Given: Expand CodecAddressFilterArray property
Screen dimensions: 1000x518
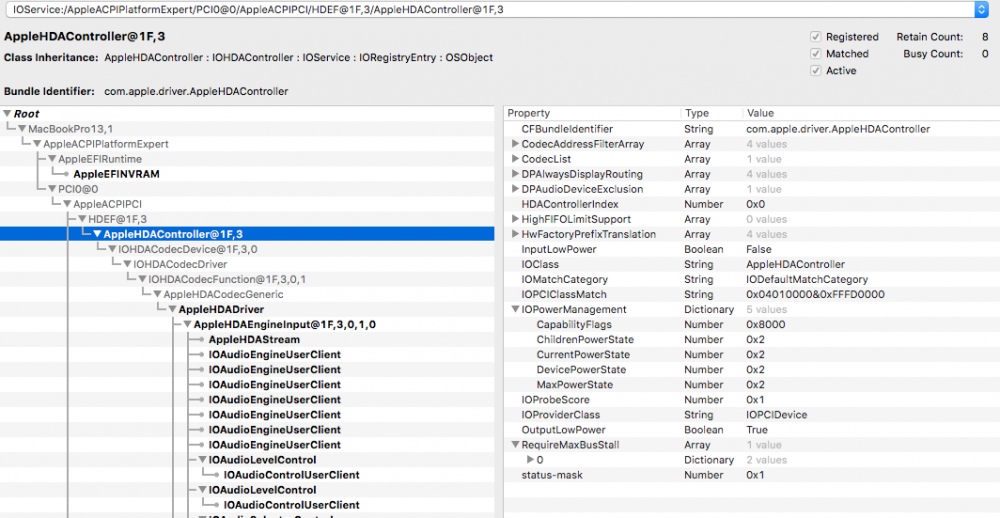Looking at the screenshot, I should [515, 144].
